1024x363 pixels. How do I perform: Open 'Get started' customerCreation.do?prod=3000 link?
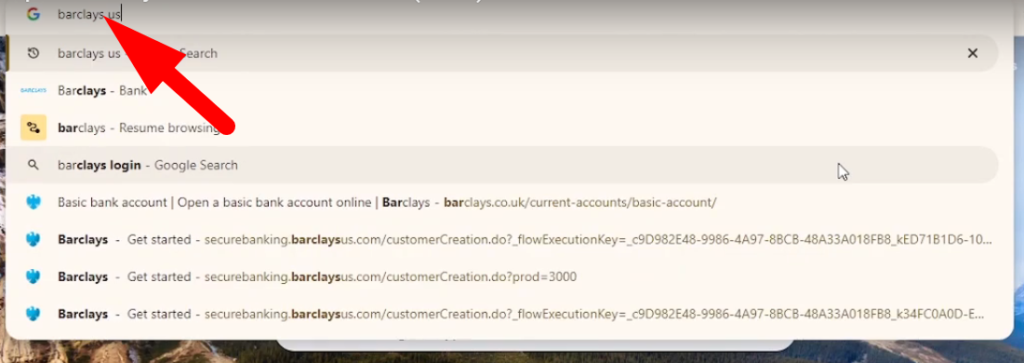502,277
